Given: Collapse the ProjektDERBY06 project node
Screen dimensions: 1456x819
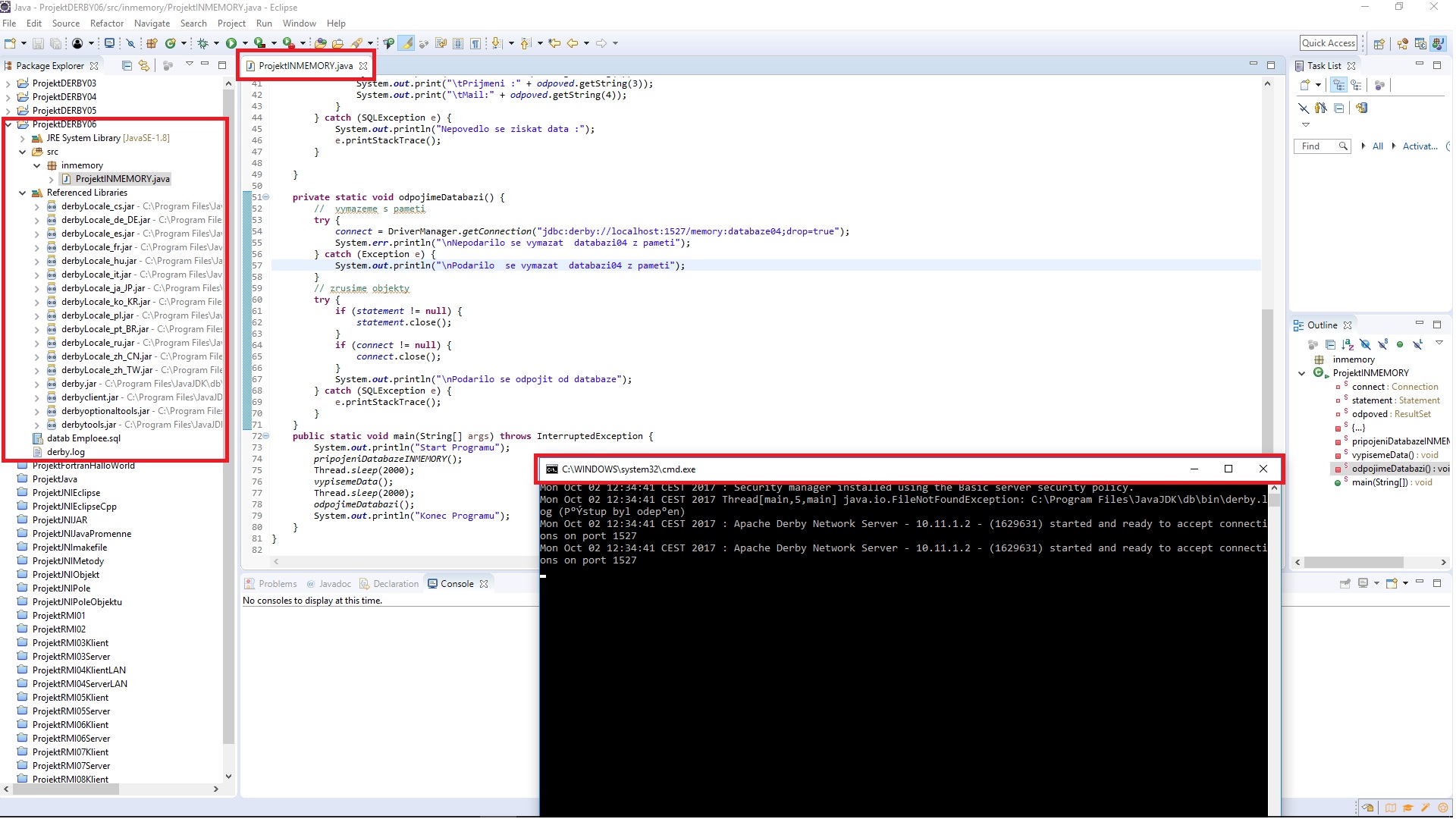Looking at the screenshot, I should 8,124.
